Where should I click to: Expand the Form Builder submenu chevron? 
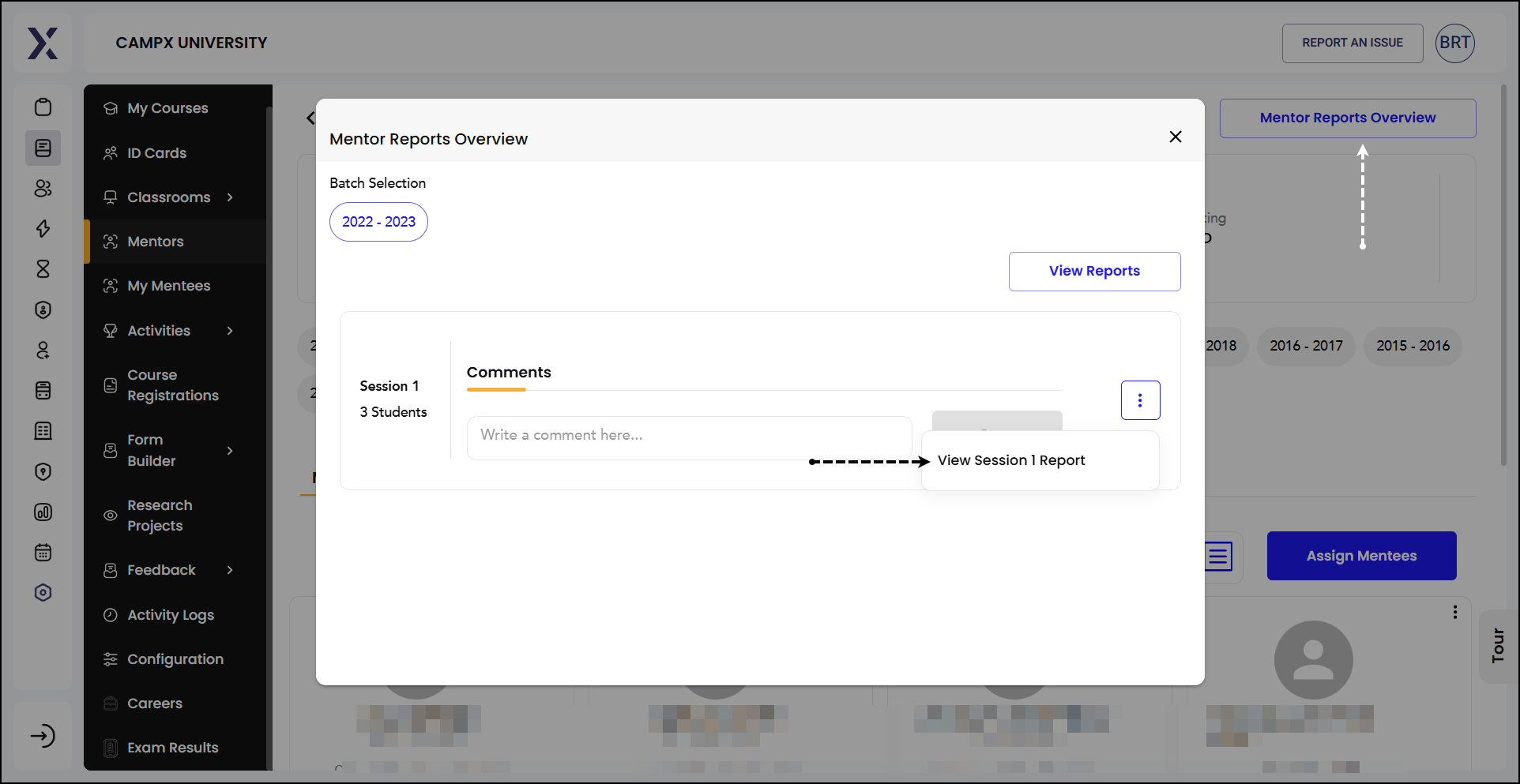coord(230,451)
